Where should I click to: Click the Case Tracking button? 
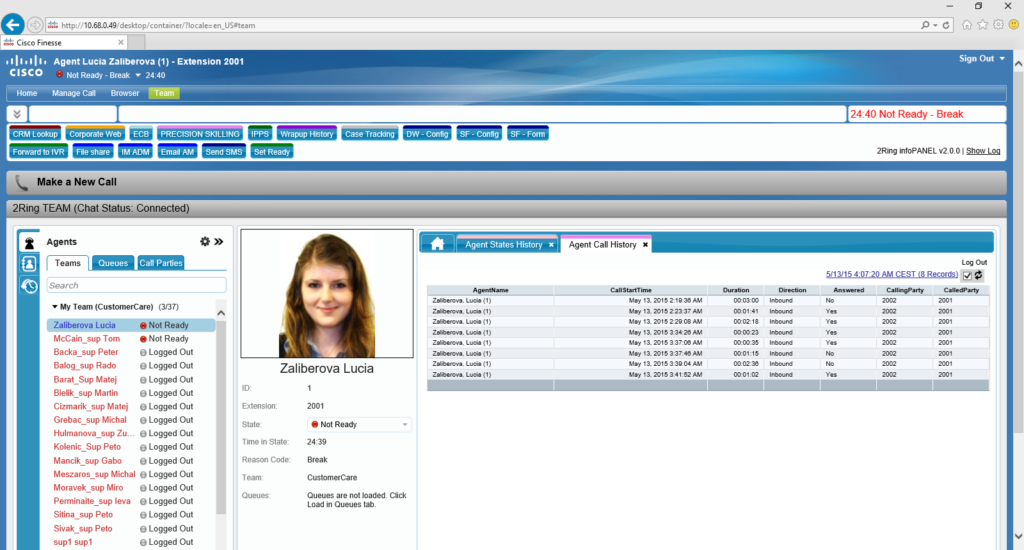tap(370, 134)
